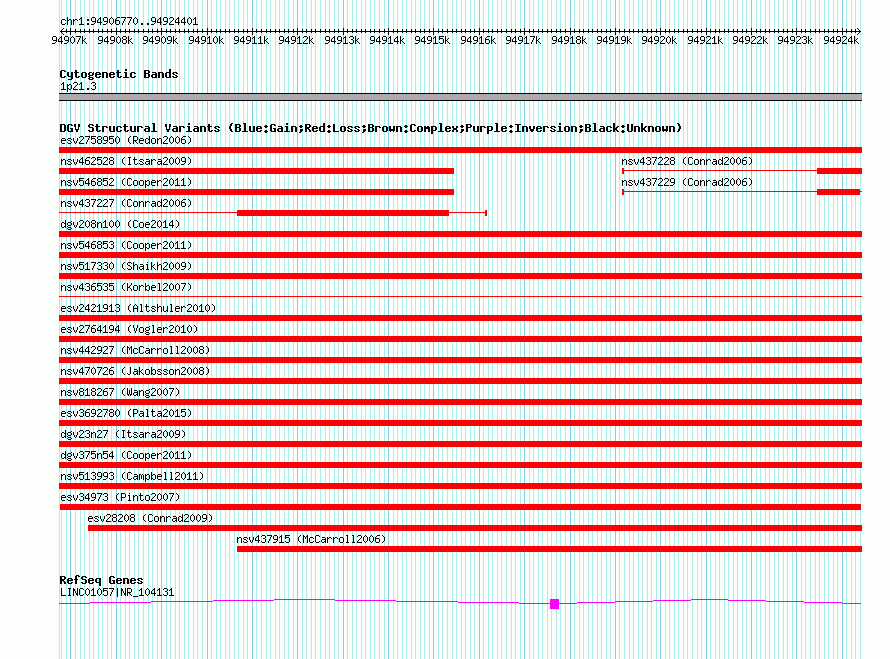Click the red loss bar under nsv462528
890x659 pixels.
[x=257, y=171]
